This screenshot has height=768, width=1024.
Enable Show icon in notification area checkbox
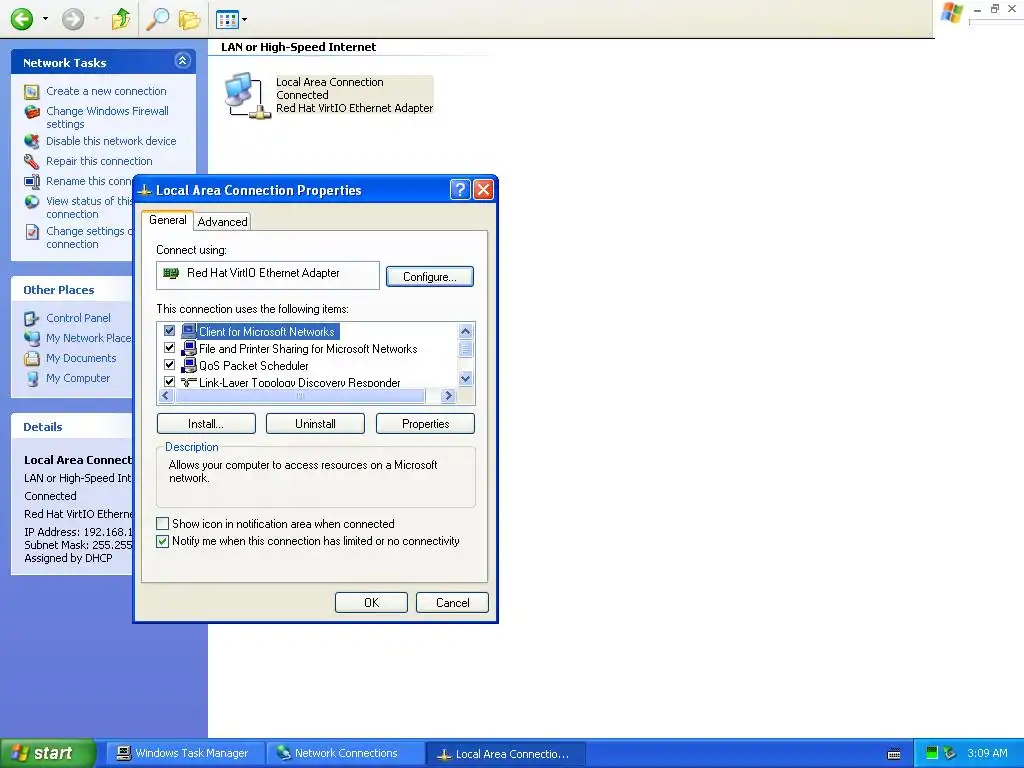163,524
